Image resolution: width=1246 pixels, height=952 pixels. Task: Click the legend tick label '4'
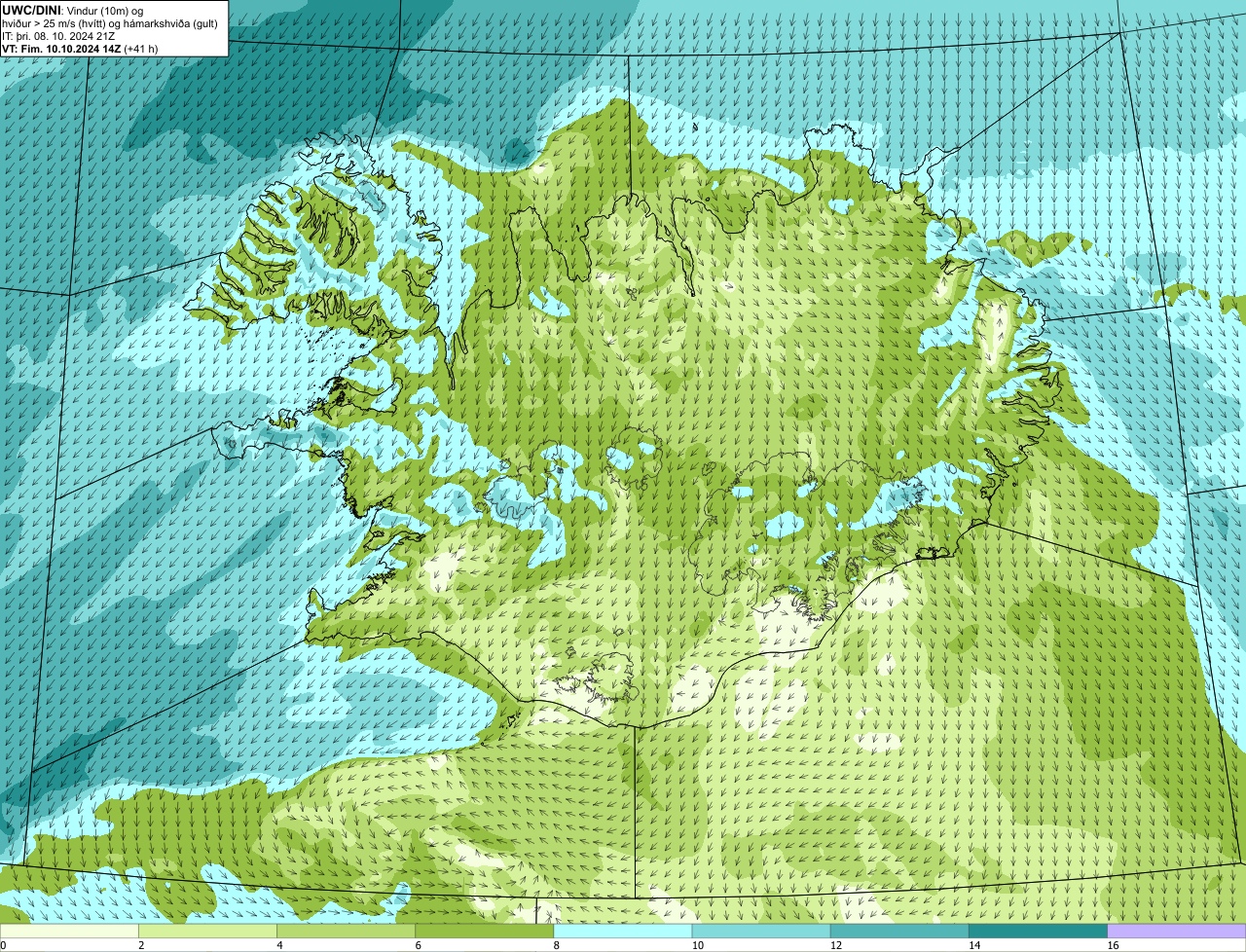(x=279, y=945)
